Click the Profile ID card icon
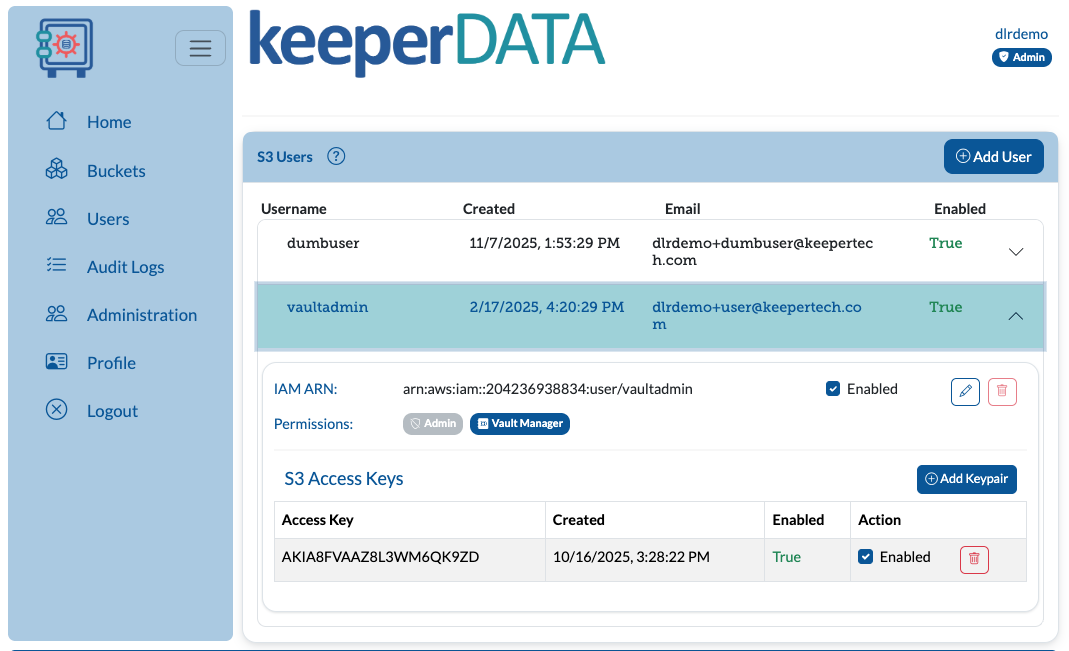The image size is (1069, 651). click(57, 361)
